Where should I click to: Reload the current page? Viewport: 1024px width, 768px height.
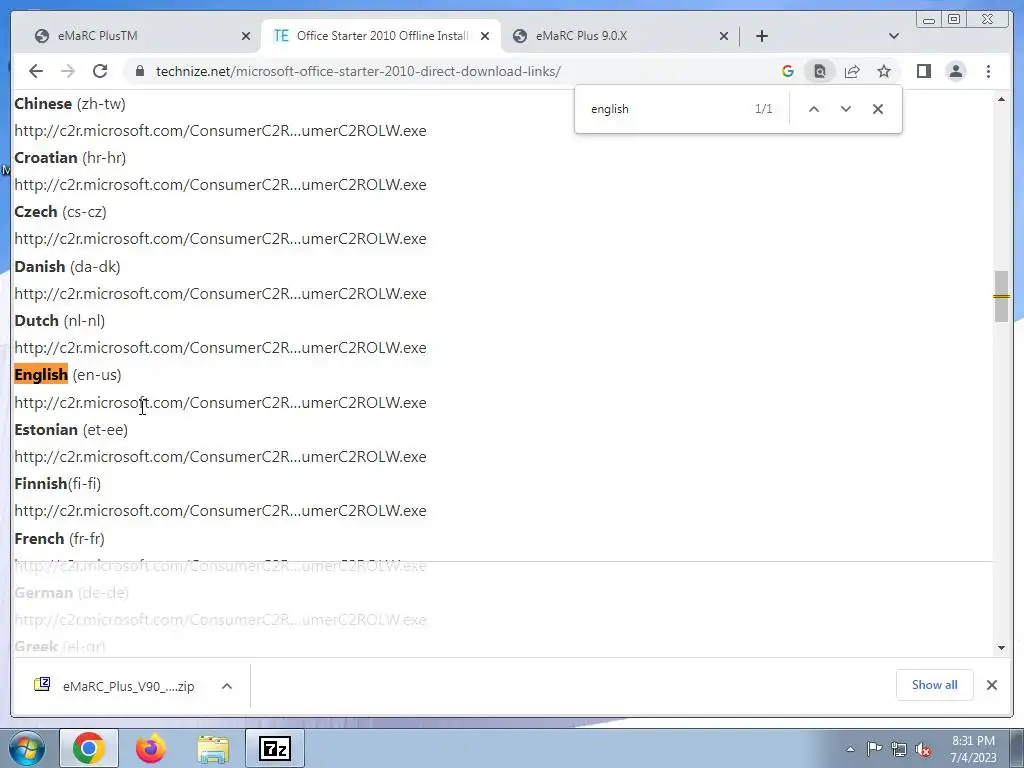coord(100,71)
